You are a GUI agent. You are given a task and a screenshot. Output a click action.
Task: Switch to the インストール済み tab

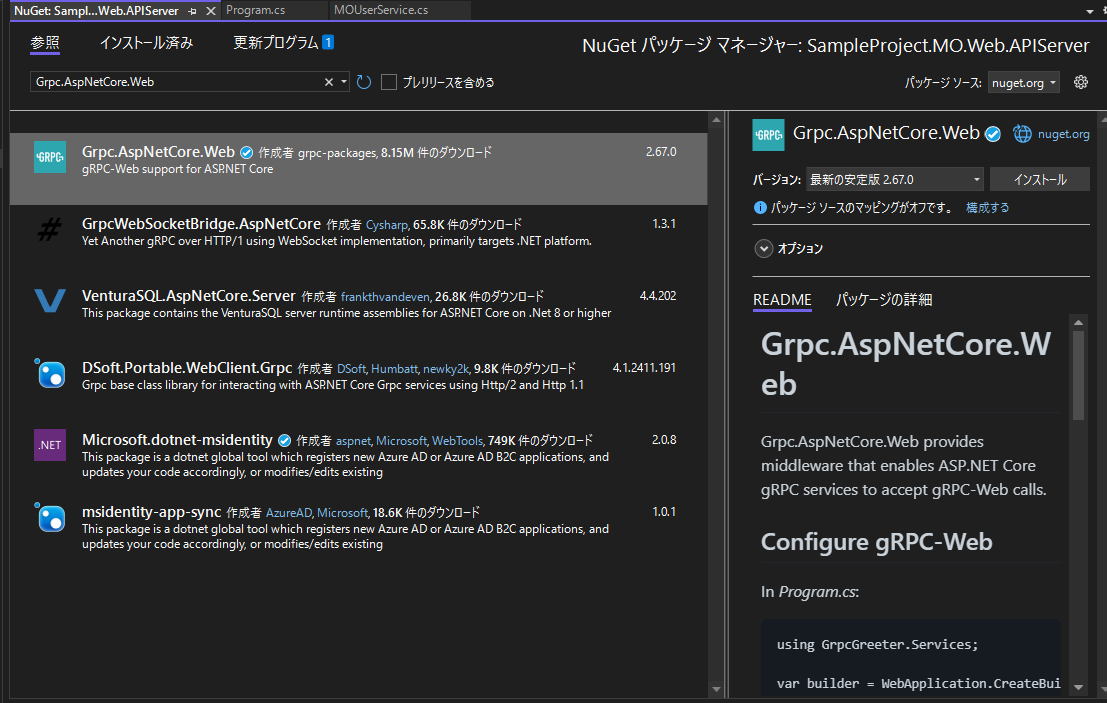(x=146, y=42)
